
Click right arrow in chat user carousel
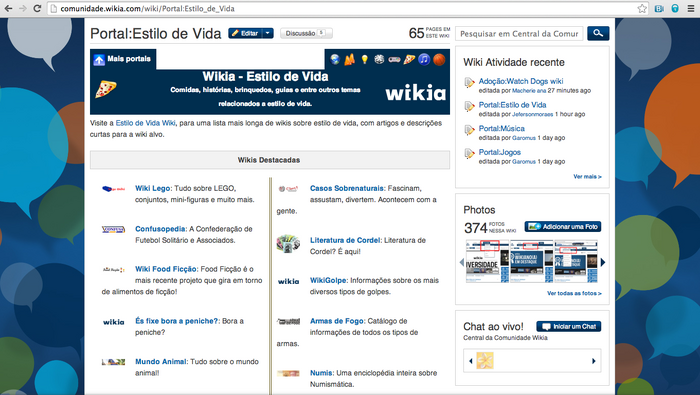(x=594, y=361)
